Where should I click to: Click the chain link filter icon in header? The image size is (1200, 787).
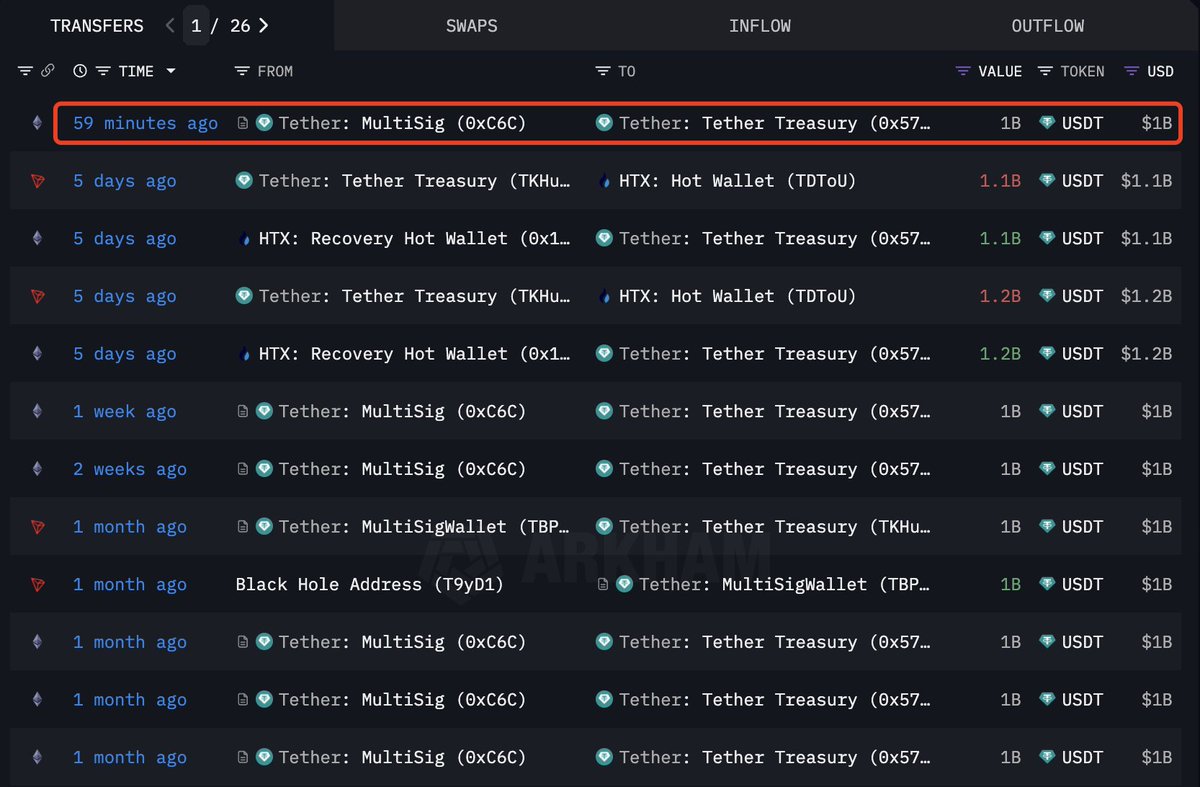(x=48, y=71)
